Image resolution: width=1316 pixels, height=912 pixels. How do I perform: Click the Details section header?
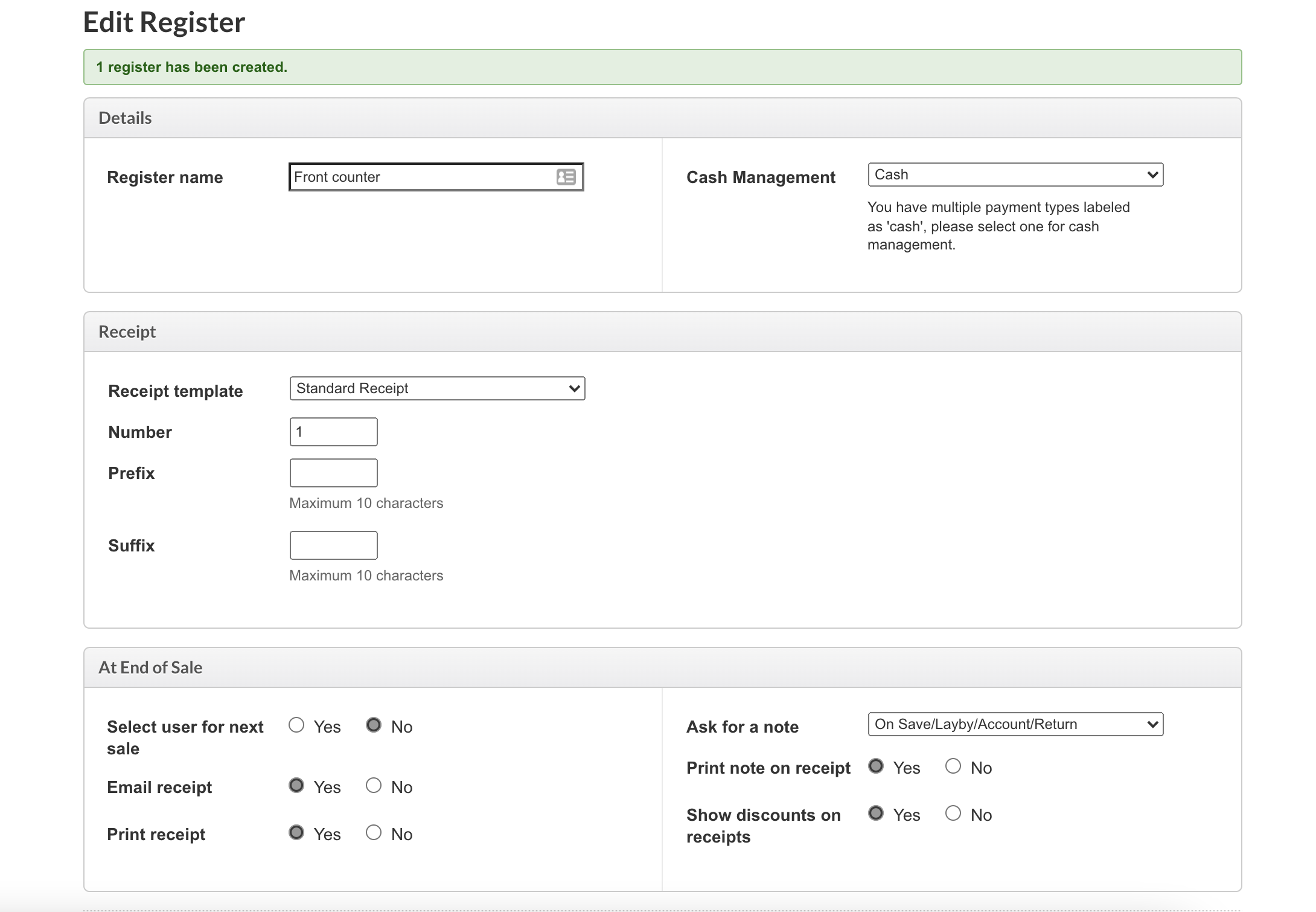pos(124,117)
